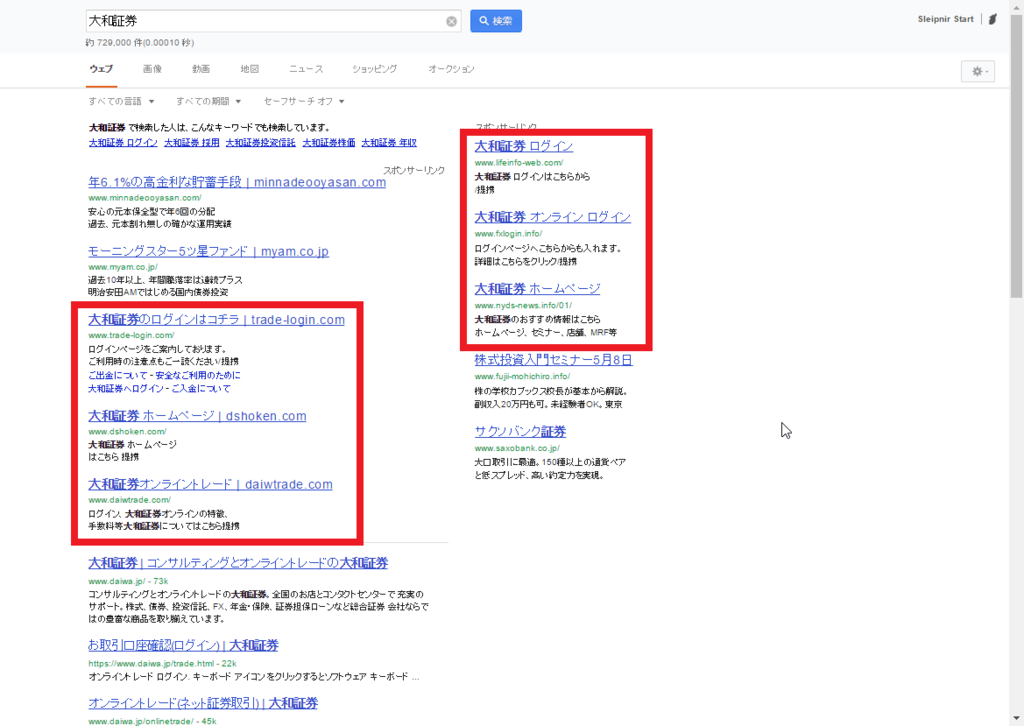Open the official 大和証券 コンサルティング result
The width and height of the screenshot is (1024, 726).
(238, 563)
